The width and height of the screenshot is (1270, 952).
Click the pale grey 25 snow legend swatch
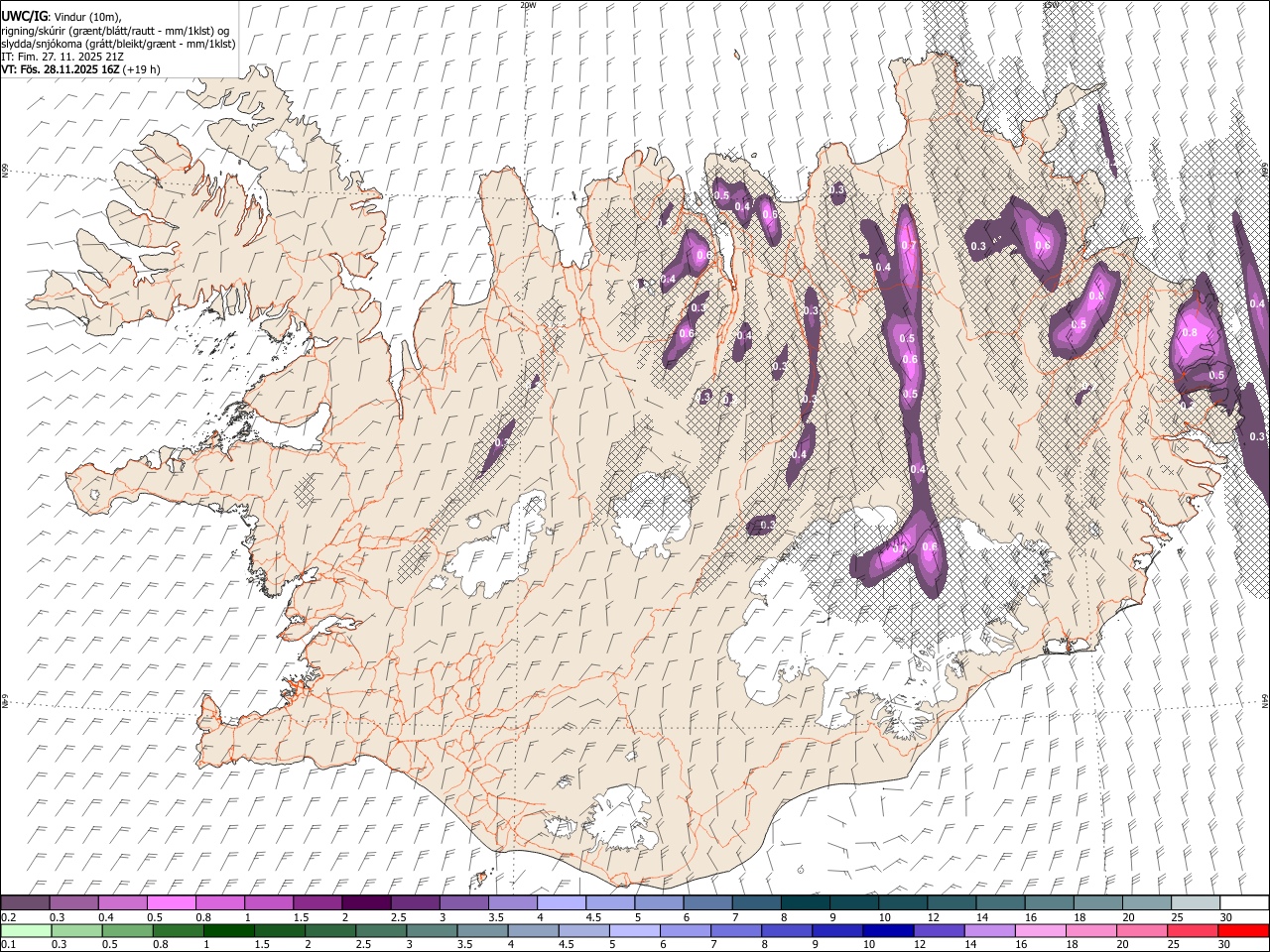[x=1195, y=903]
